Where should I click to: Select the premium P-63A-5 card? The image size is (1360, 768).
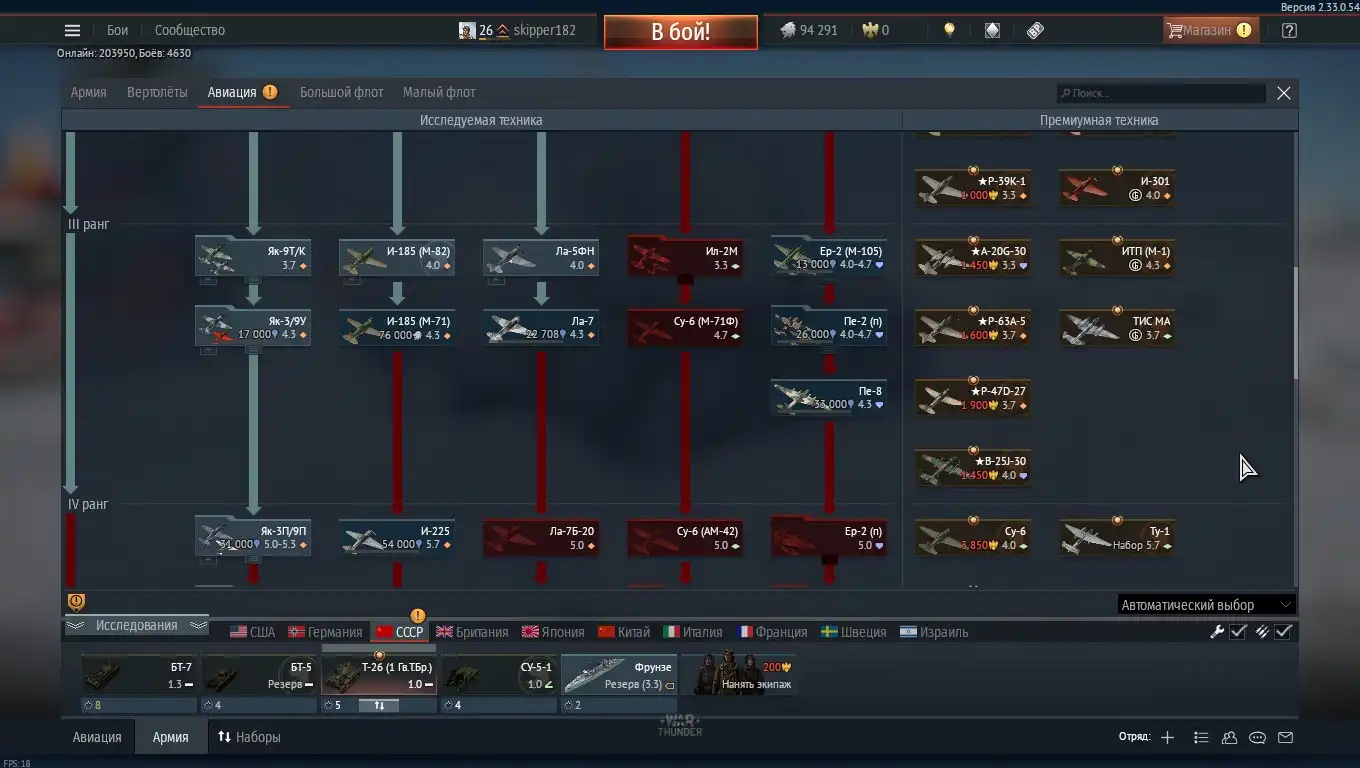(973, 327)
